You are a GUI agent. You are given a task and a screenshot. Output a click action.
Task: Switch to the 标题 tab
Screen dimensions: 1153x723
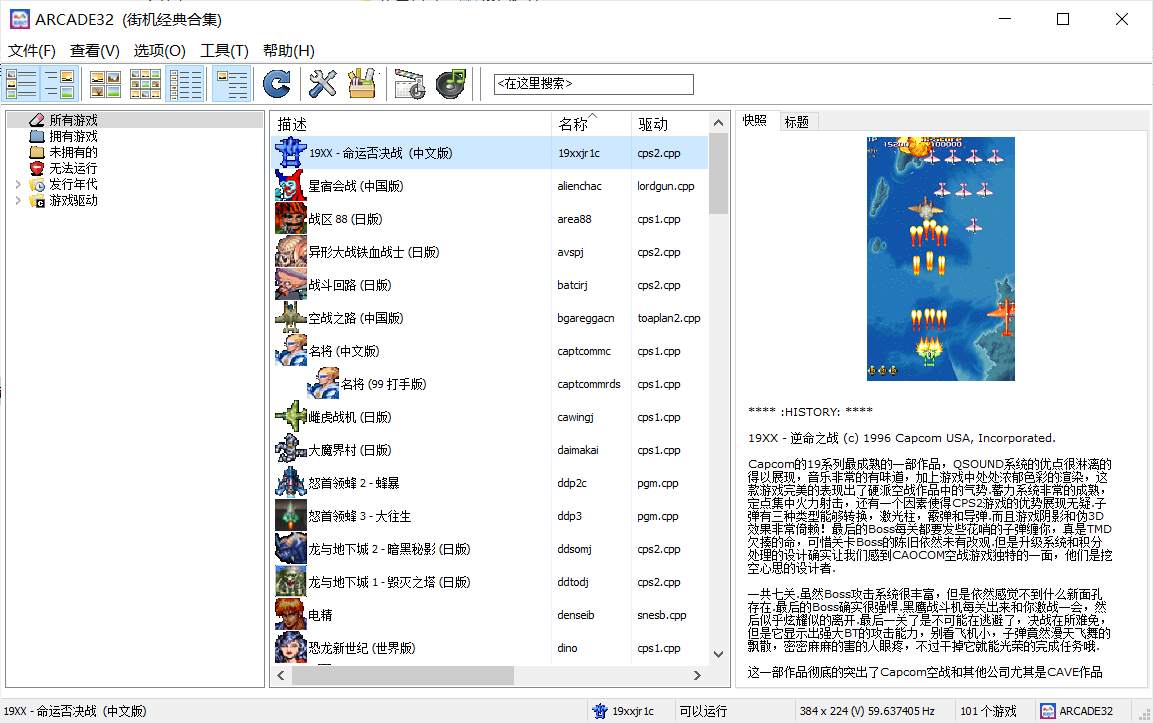[x=797, y=121]
